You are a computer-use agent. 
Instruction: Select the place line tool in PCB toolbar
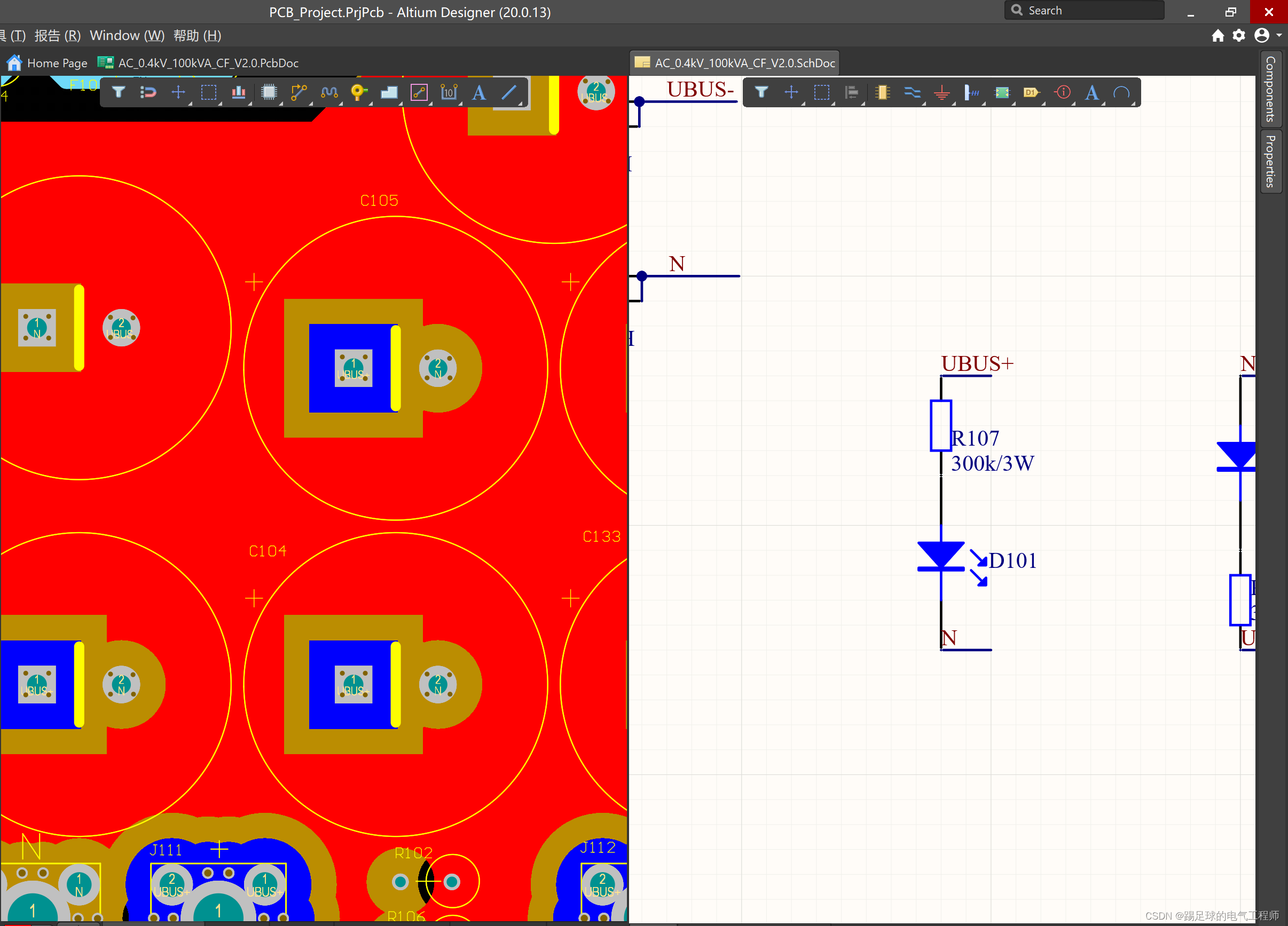pyautogui.click(x=509, y=92)
